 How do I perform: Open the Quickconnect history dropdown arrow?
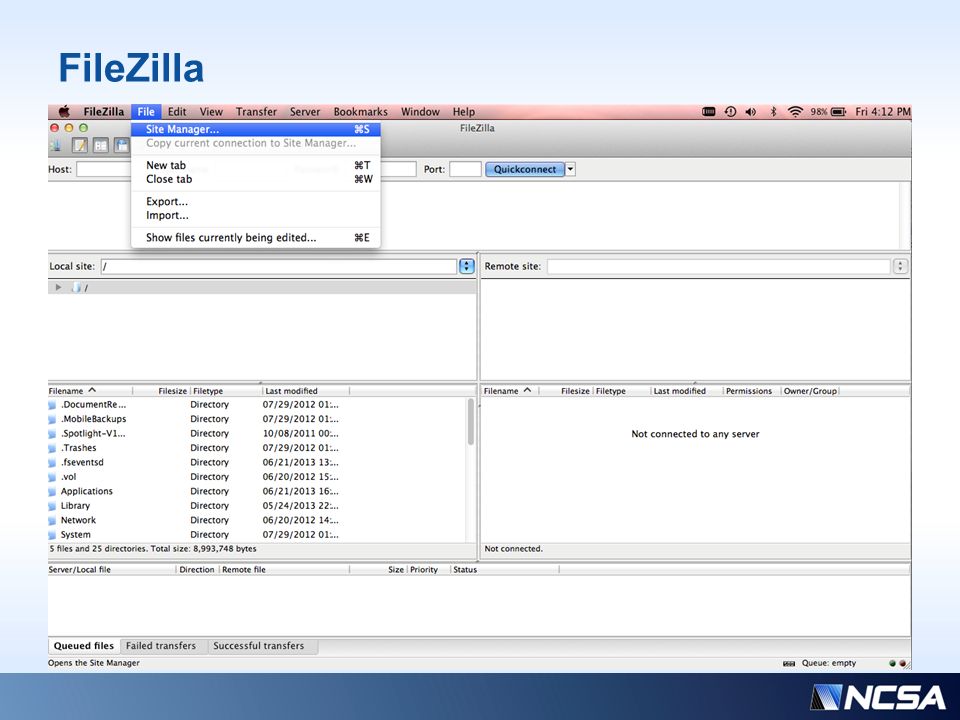click(x=570, y=170)
